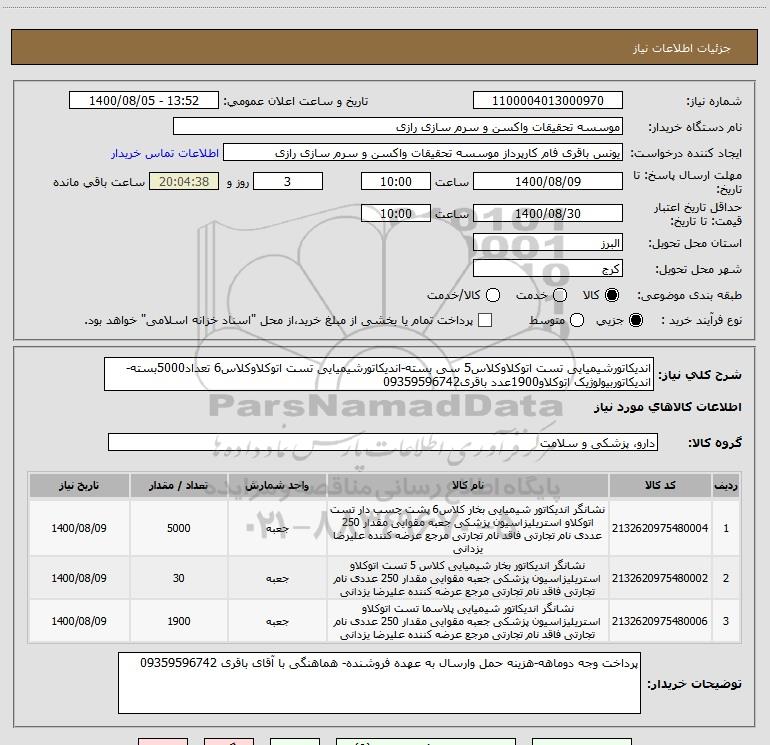Click quantity 30 in row 2
The height and width of the screenshot is (745, 770).
(x=179, y=578)
